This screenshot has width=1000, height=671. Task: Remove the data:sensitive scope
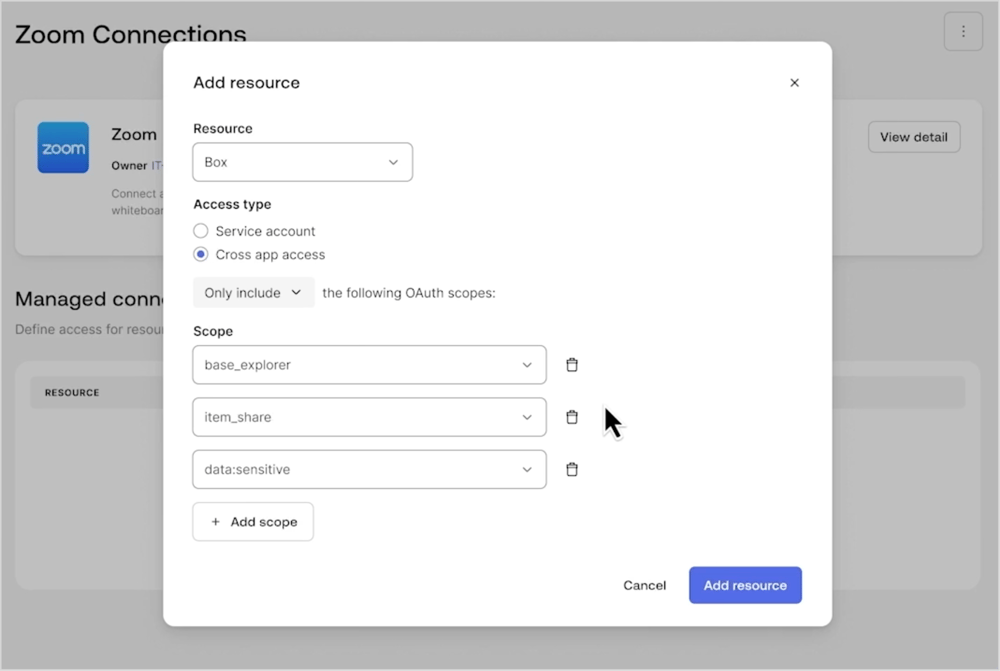click(x=571, y=469)
